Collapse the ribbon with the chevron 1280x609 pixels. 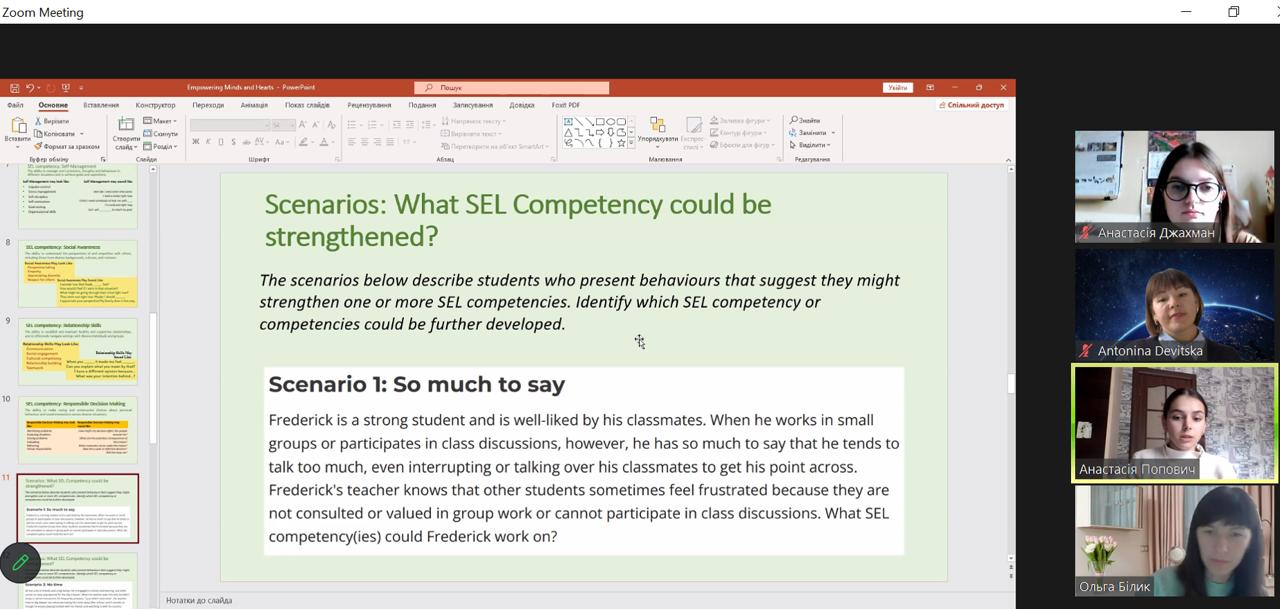1007,158
